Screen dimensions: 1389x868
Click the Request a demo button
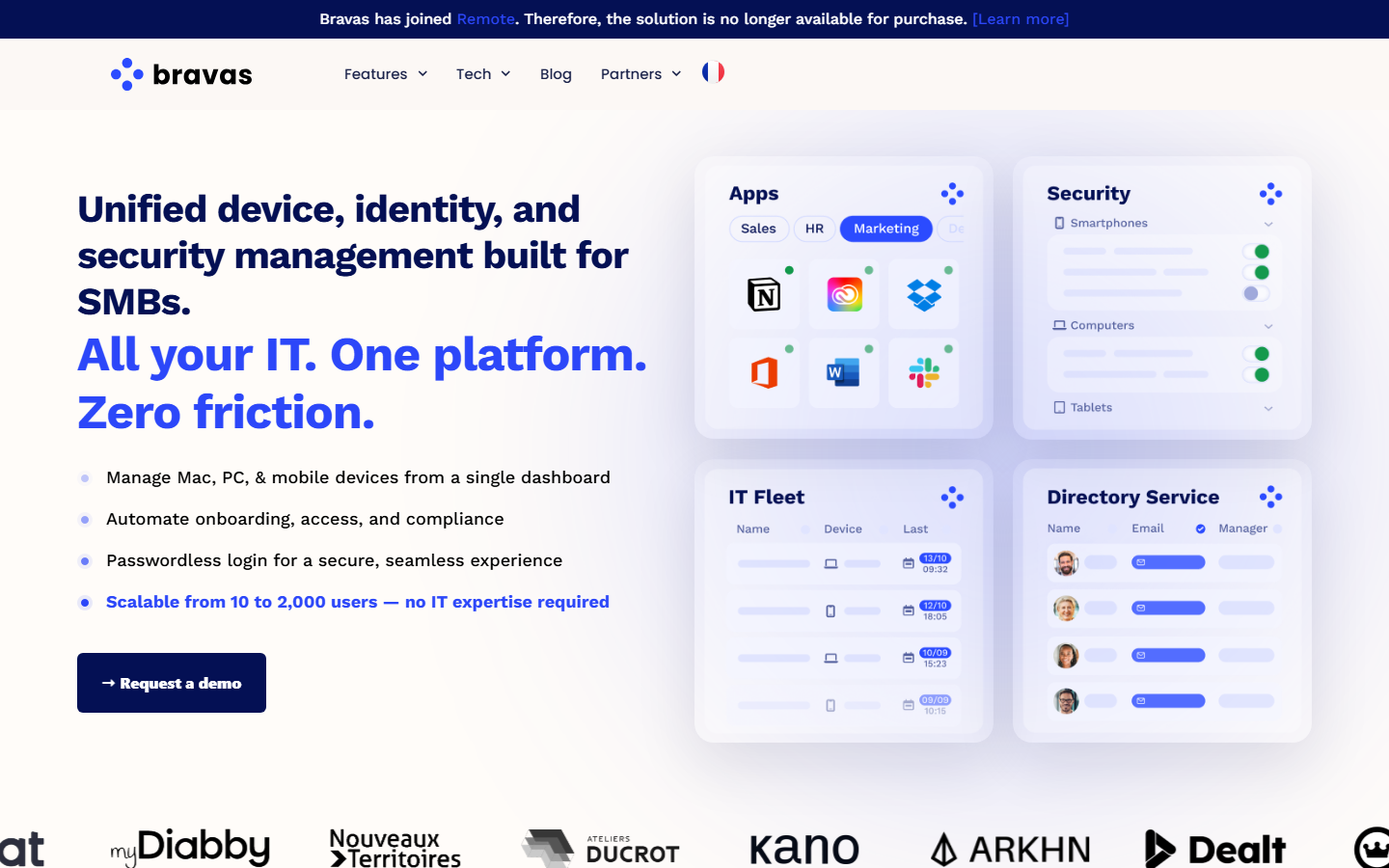(172, 683)
